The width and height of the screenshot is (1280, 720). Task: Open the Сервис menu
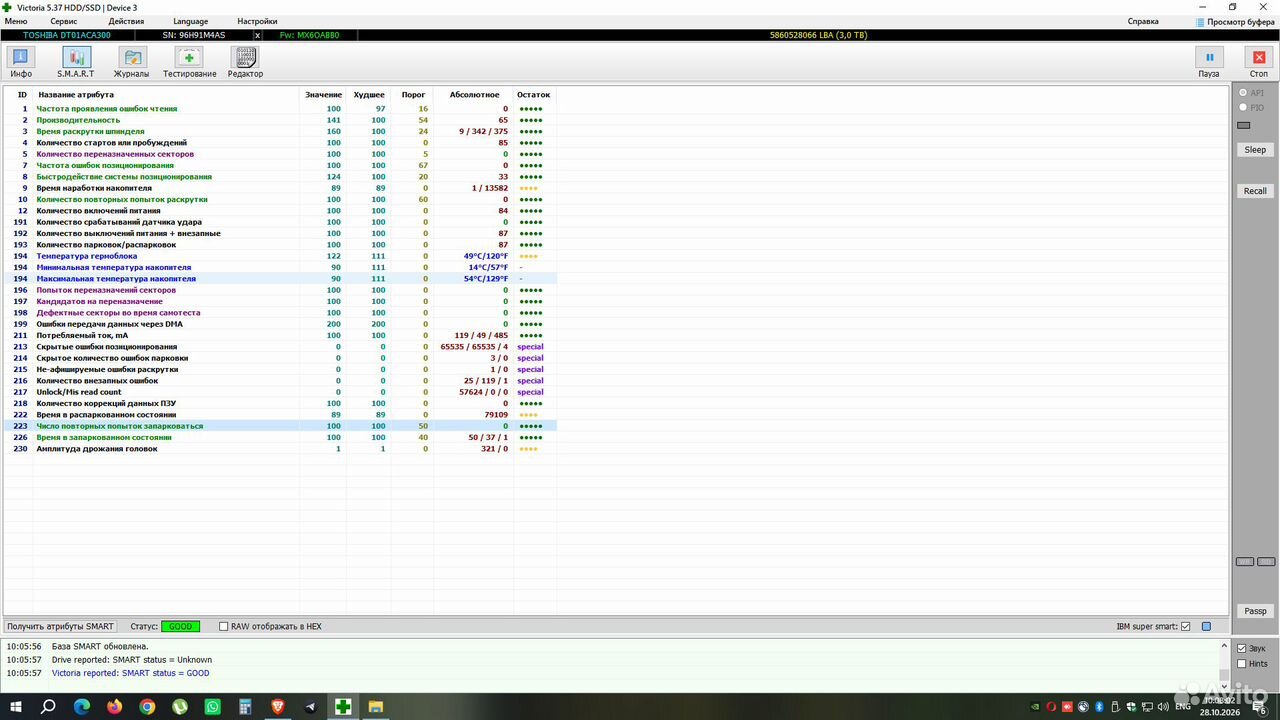64,21
